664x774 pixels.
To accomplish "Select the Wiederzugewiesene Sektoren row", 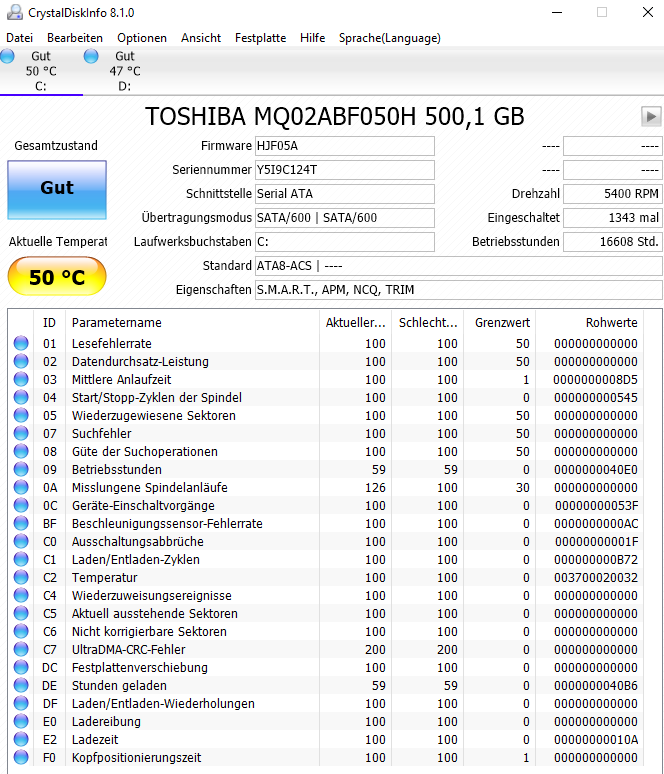I will (x=326, y=416).
